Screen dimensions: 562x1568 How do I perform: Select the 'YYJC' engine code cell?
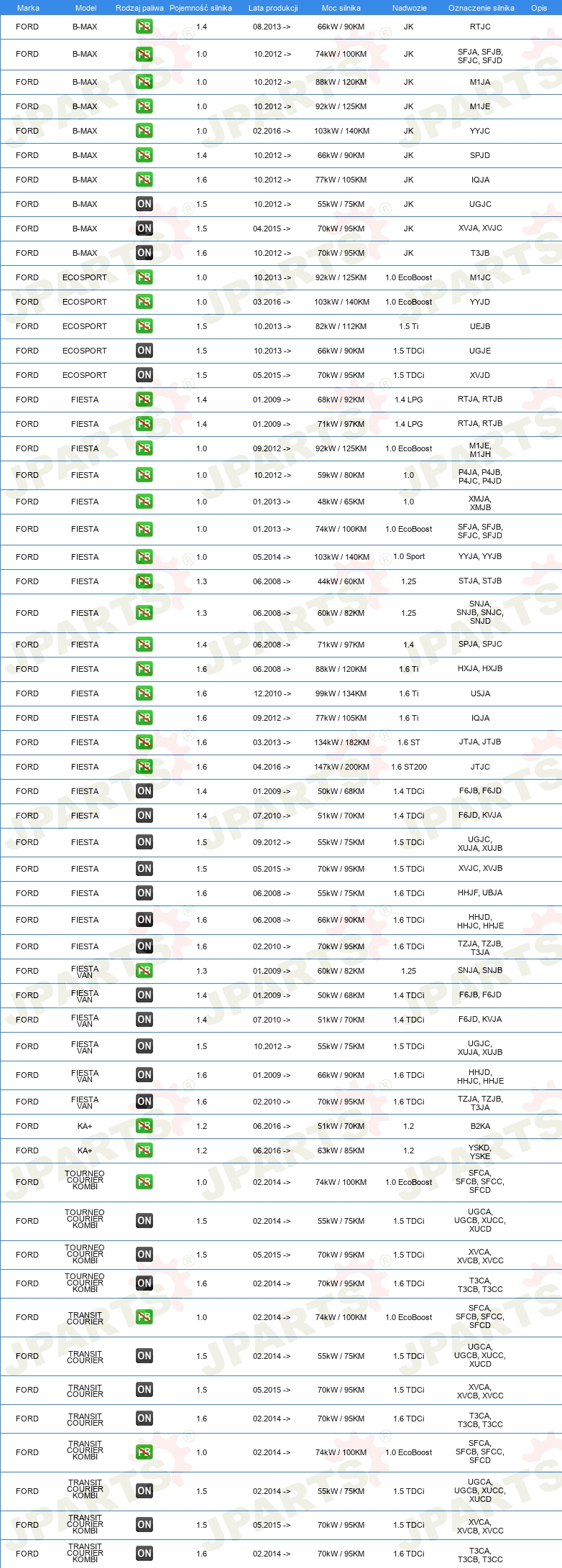(x=480, y=131)
